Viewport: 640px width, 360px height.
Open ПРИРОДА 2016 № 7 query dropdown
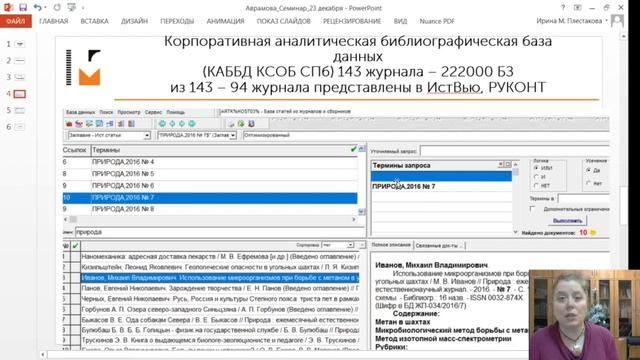(x=233, y=135)
